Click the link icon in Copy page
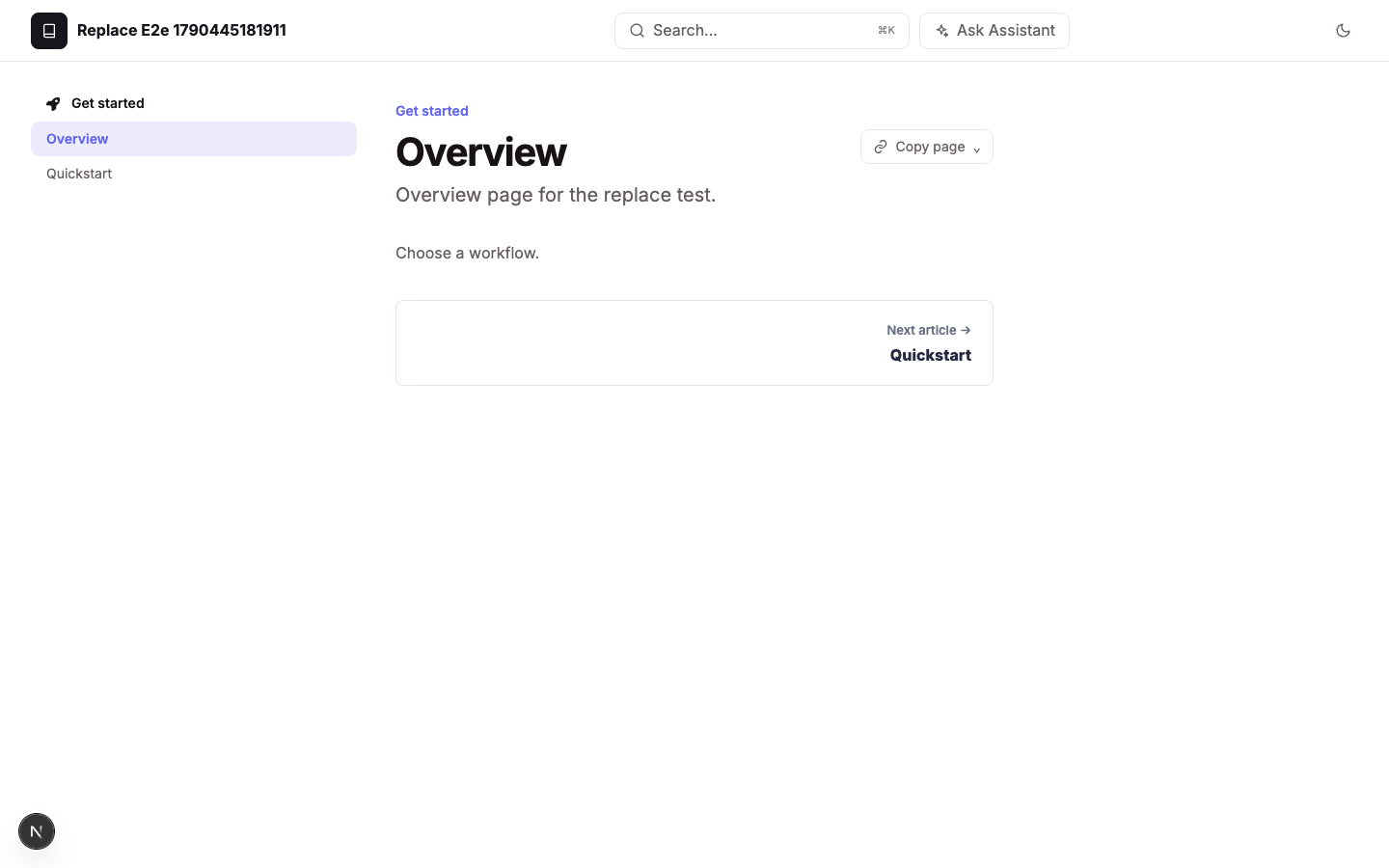The height and width of the screenshot is (868, 1389). [x=881, y=147]
